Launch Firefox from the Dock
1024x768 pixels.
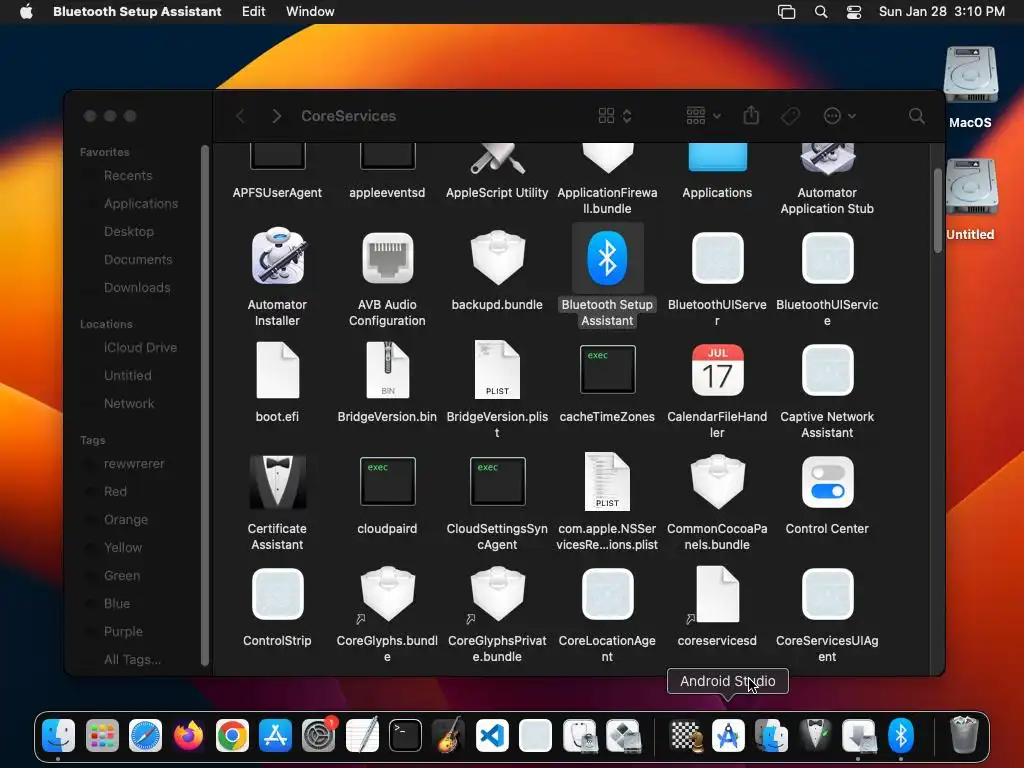click(188, 736)
